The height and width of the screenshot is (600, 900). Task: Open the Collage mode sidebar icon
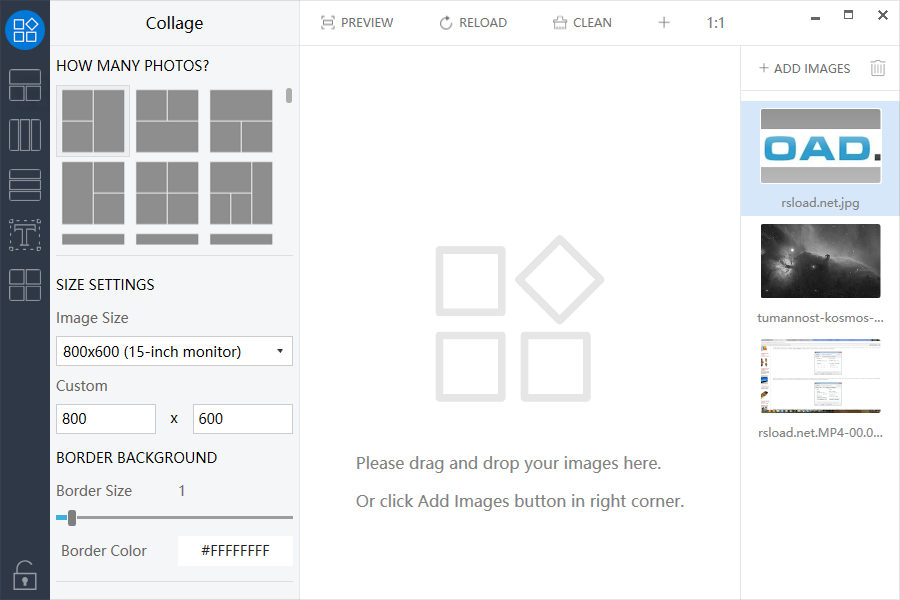click(x=25, y=29)
